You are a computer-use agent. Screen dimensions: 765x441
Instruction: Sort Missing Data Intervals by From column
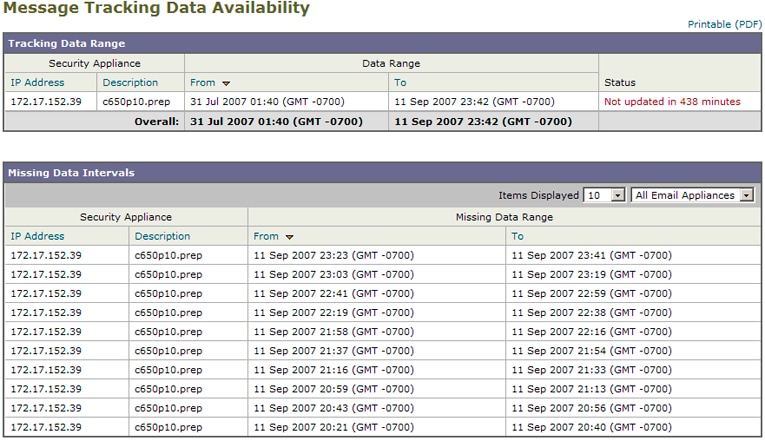click(x=266, y=236)
